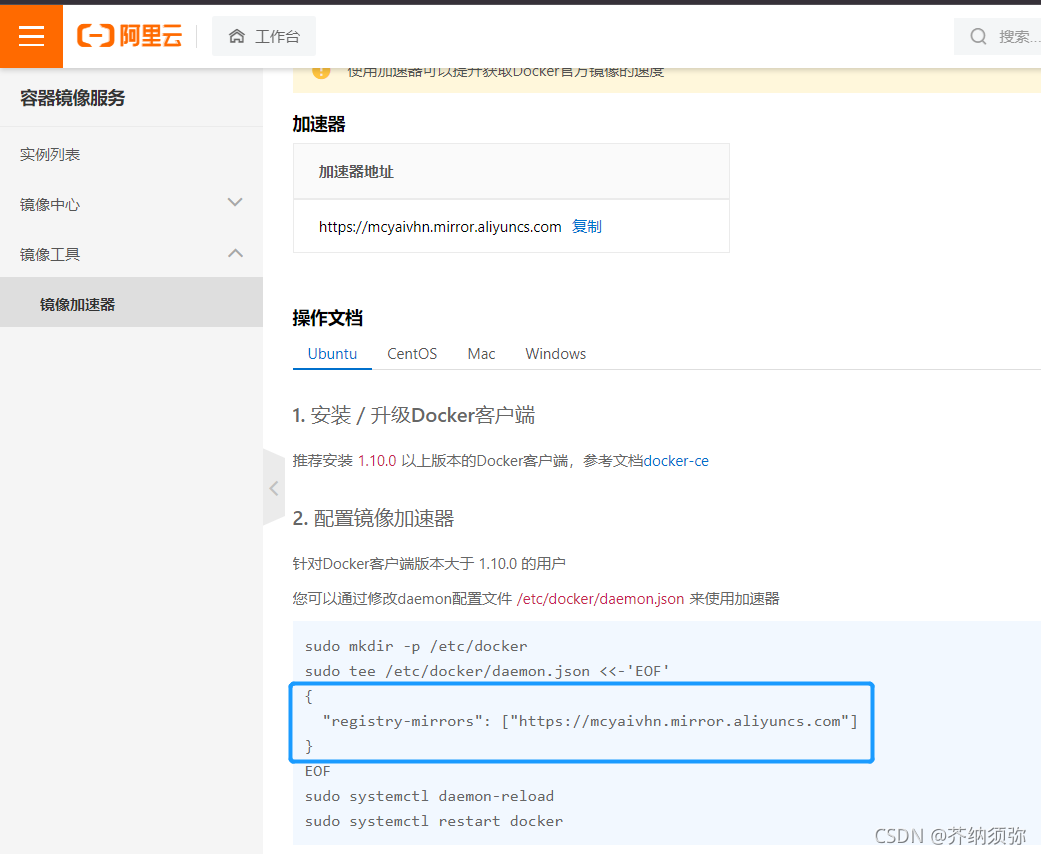The width and height of the screenshot is (1041, 854).
Task: Select the home icon next to 工作台
Action: click(235, 35)
